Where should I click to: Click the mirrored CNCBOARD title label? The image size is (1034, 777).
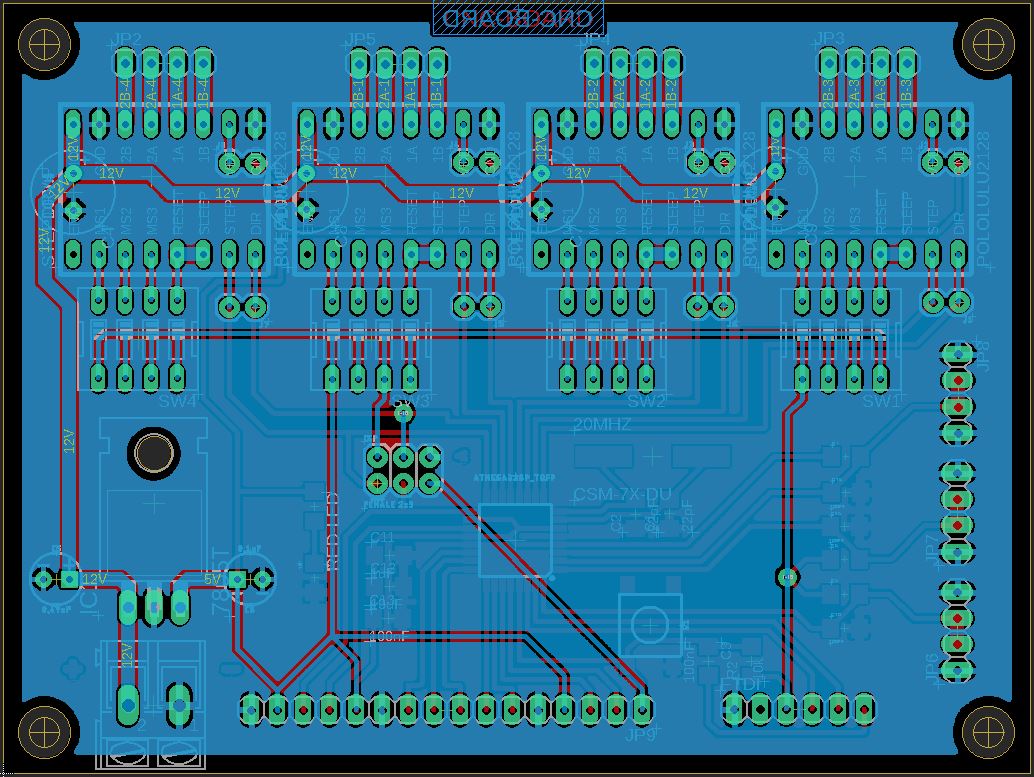pos(518,18)
